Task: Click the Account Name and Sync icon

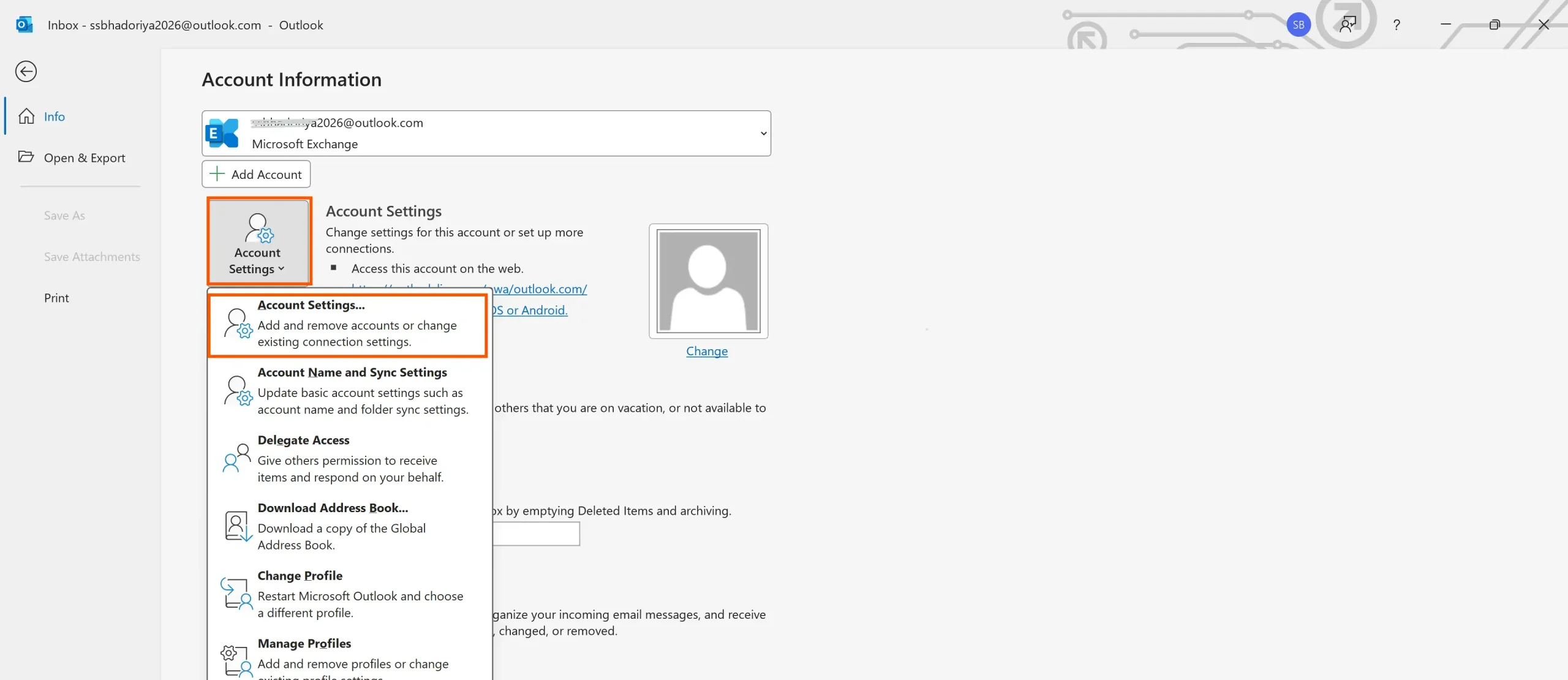Action: pos(238,391)
